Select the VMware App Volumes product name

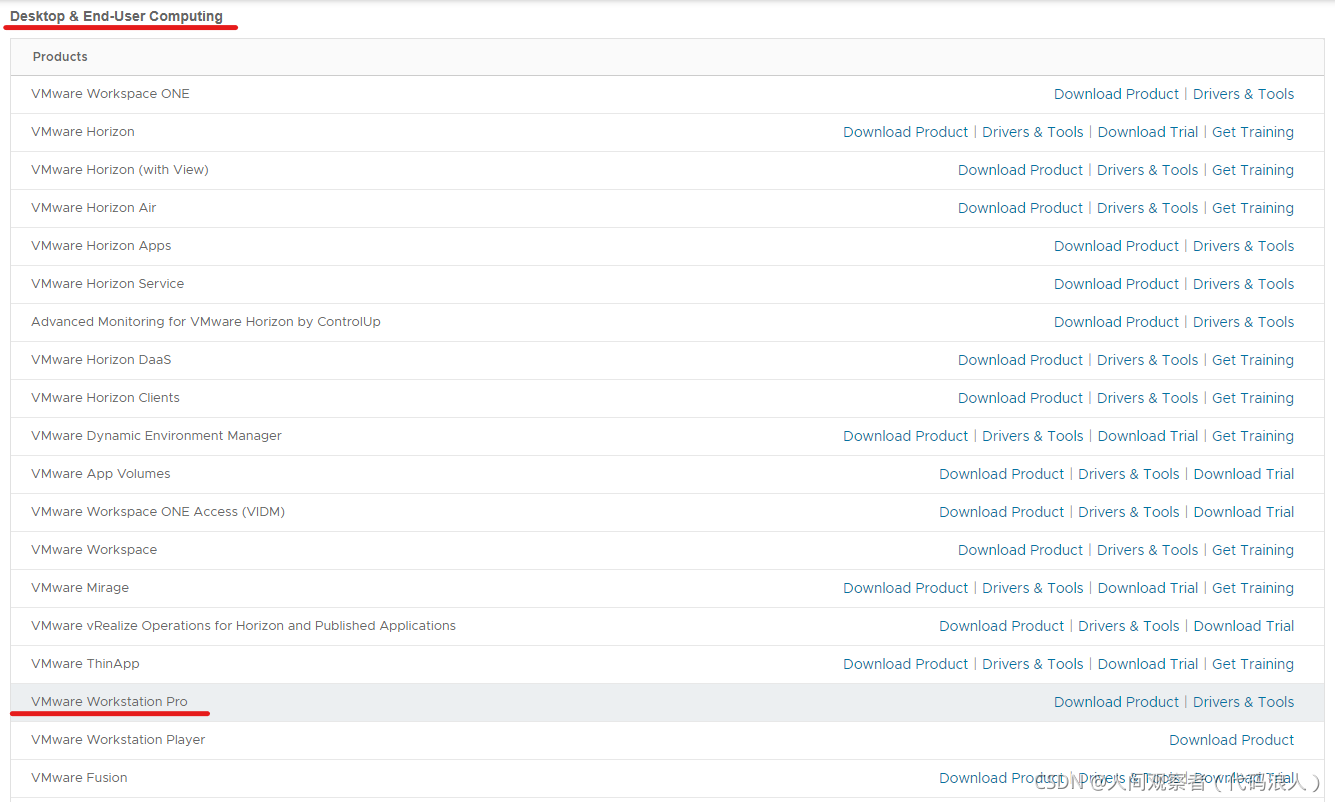[100, 474]
